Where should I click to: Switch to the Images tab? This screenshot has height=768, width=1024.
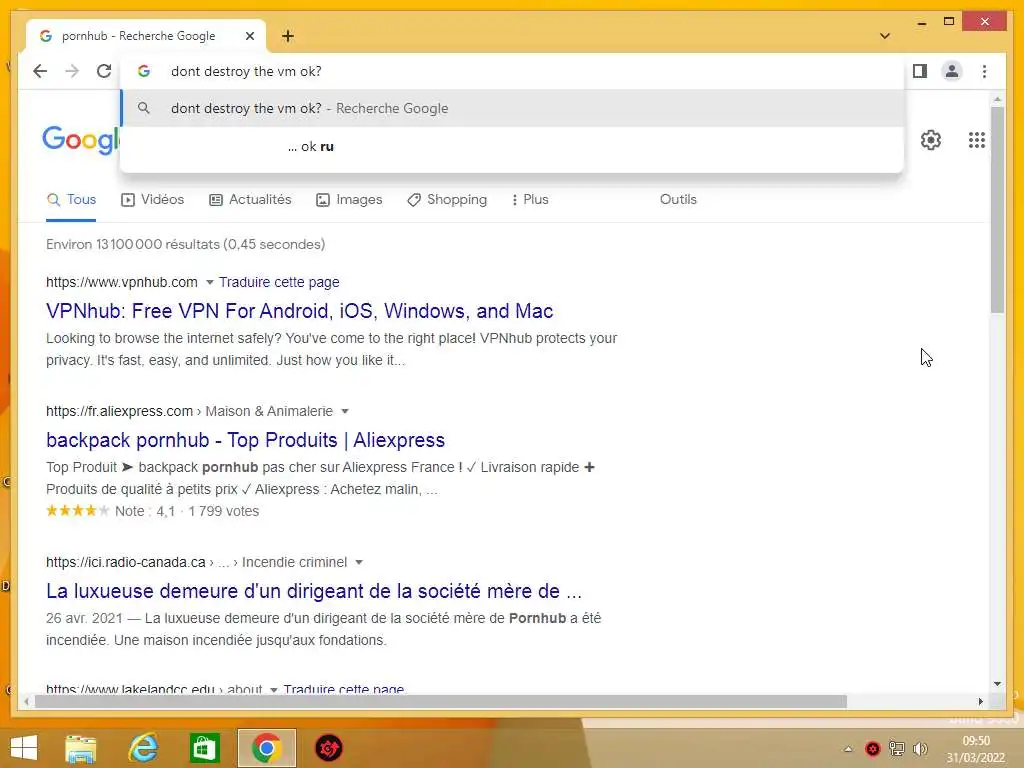coord(349,200)
